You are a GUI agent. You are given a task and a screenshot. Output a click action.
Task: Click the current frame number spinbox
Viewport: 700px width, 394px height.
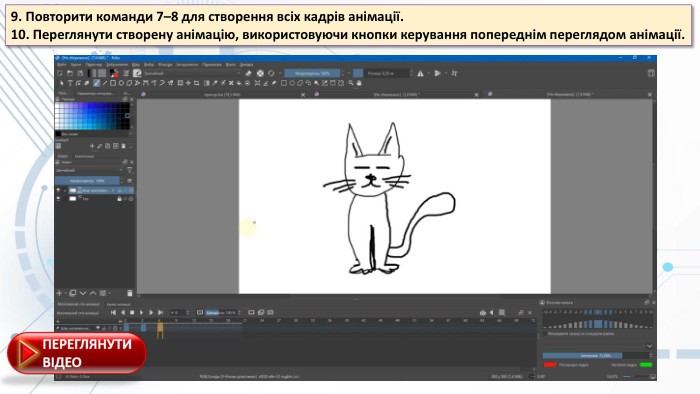[180, 312]
